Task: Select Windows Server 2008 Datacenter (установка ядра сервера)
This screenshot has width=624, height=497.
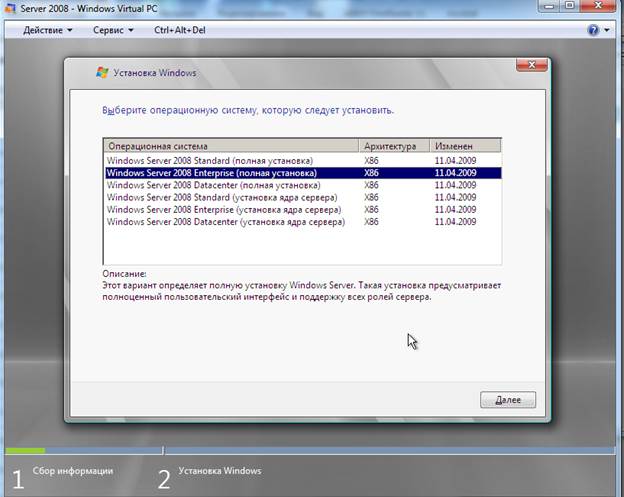Action: point(302,222)
